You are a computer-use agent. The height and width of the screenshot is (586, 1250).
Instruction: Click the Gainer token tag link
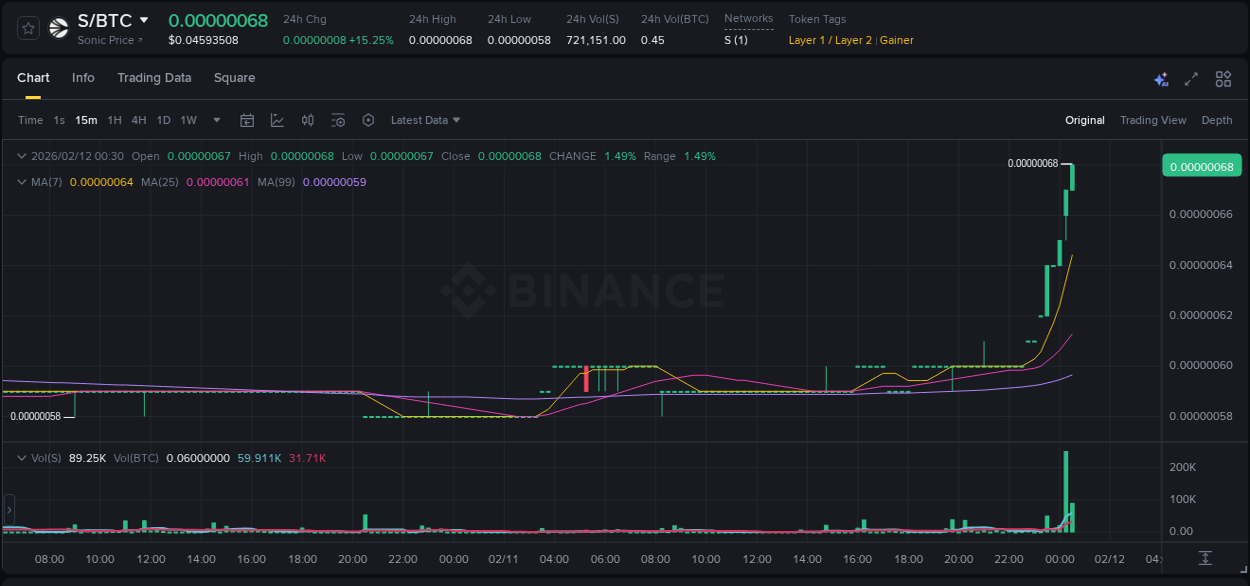(x=898, y=40)
